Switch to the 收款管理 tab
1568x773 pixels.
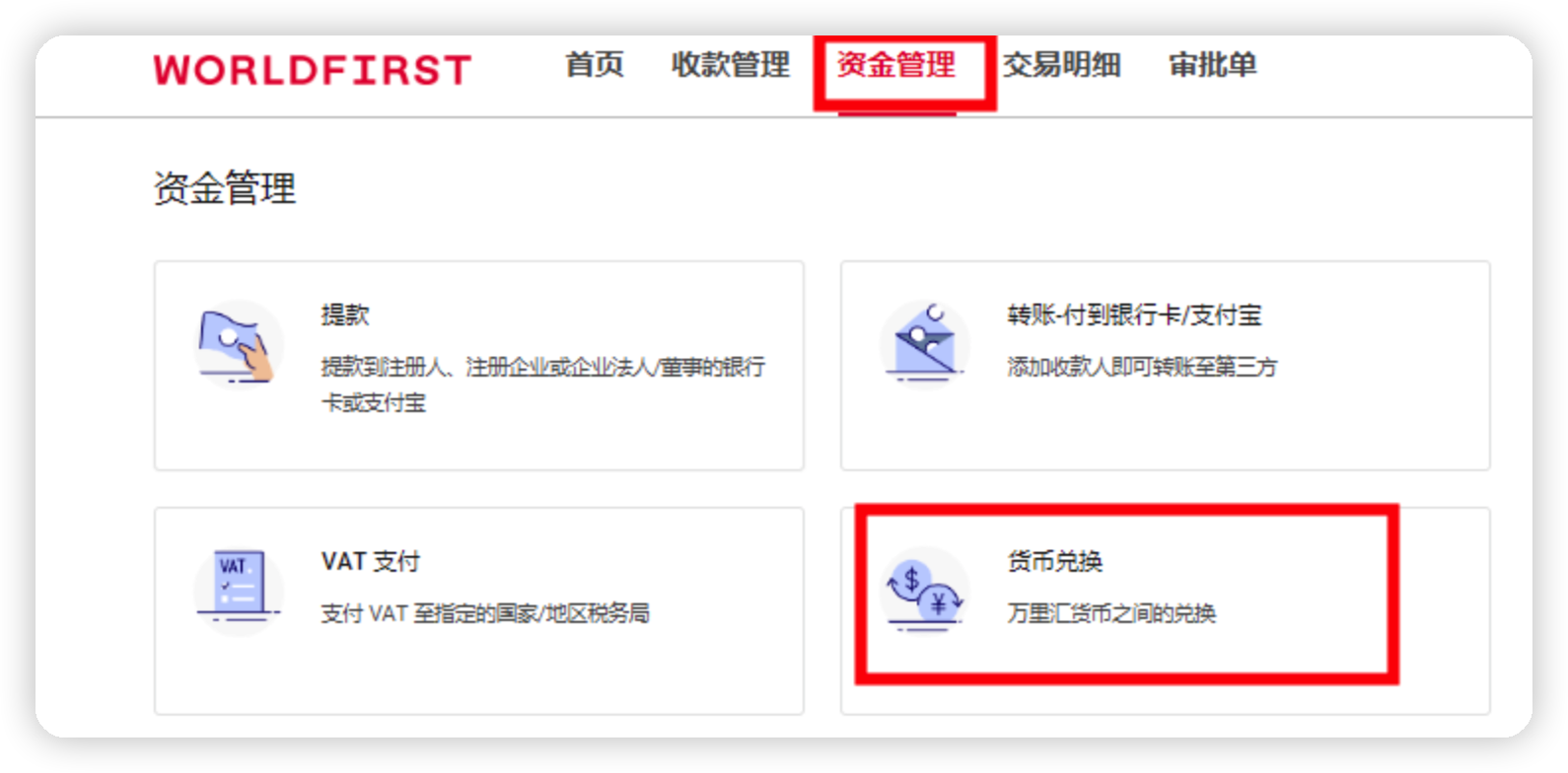(731, 65)
